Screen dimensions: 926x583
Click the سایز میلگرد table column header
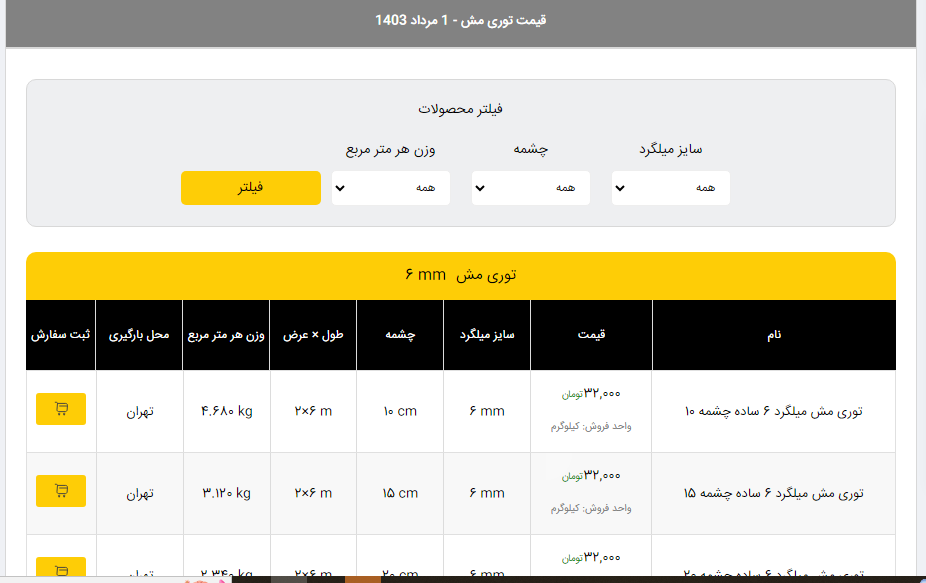pos(487,335)
